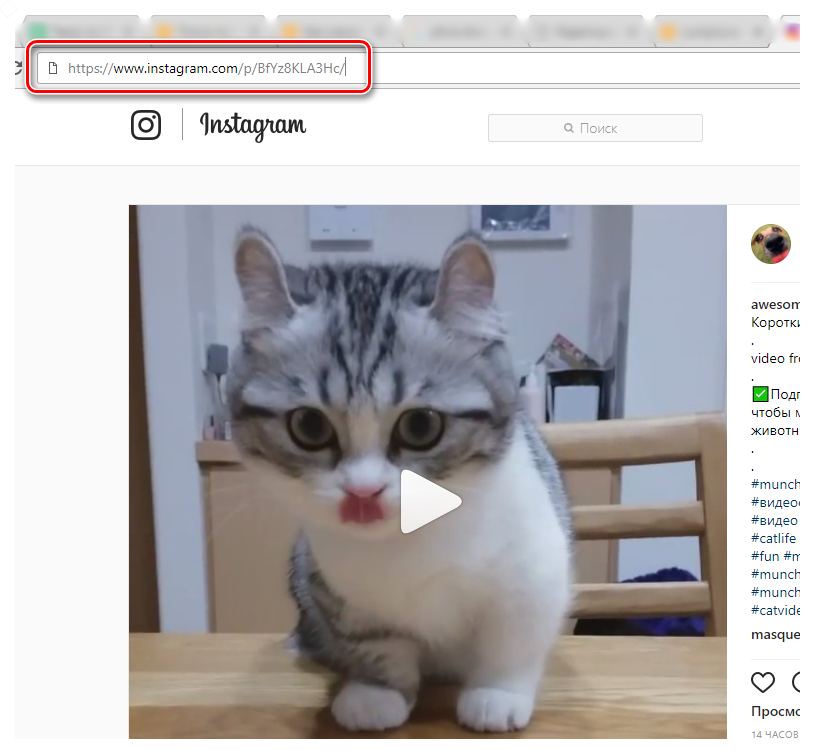Click the Instagram camera logo icon
This screenshot has height=754, width=815.
point(146,125)
